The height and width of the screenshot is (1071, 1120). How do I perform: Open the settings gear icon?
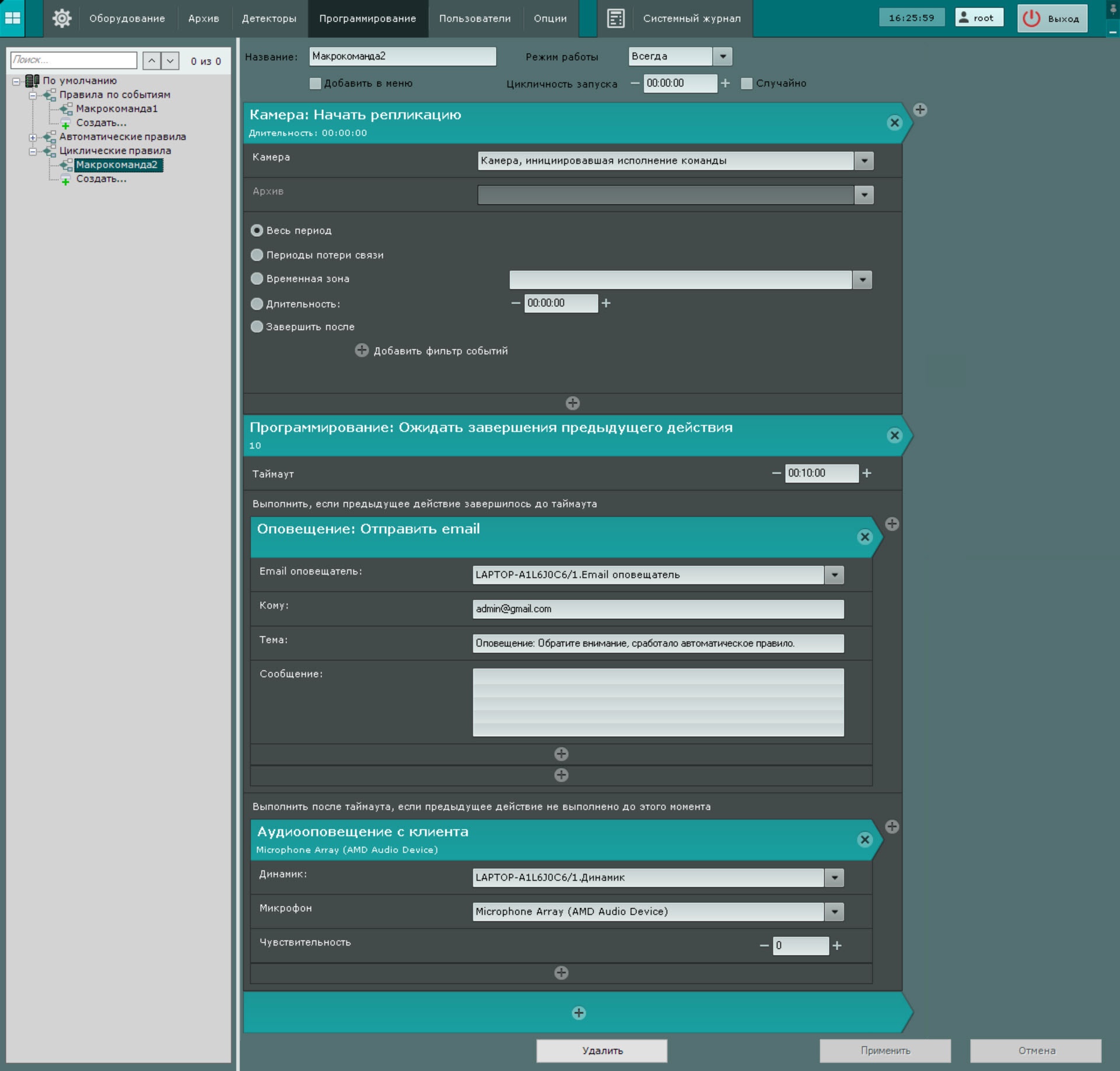click(x=62, y=18)
